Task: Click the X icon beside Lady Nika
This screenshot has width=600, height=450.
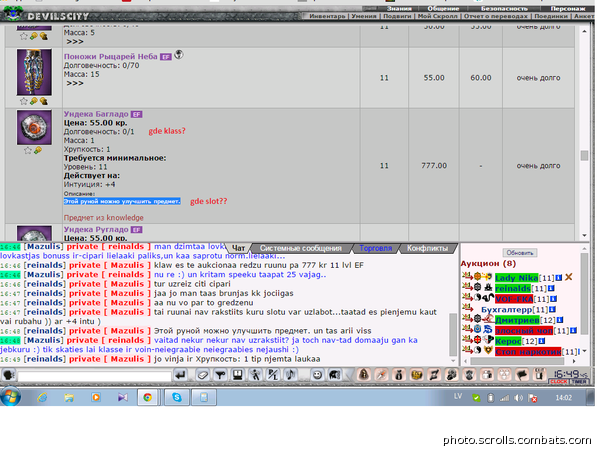Action: point(569,277)
